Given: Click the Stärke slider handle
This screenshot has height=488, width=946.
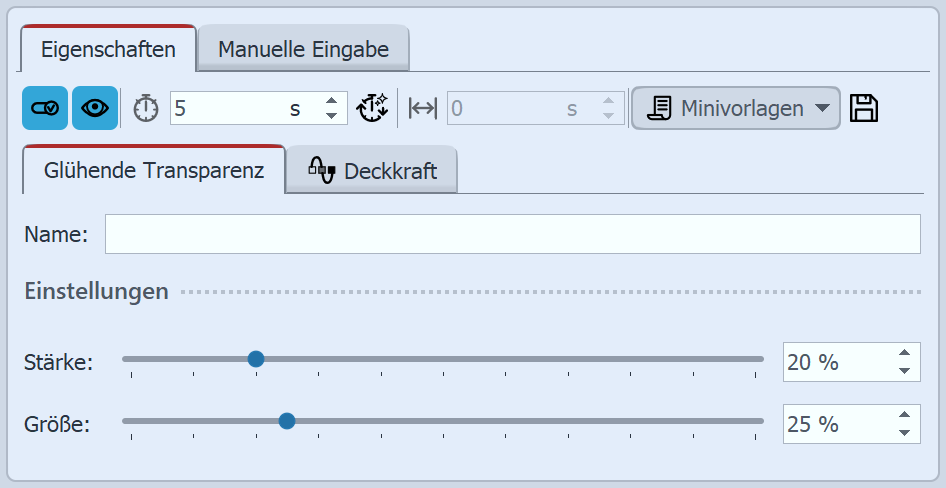Looking at the screenshot, I should click(x=256, y=359).
